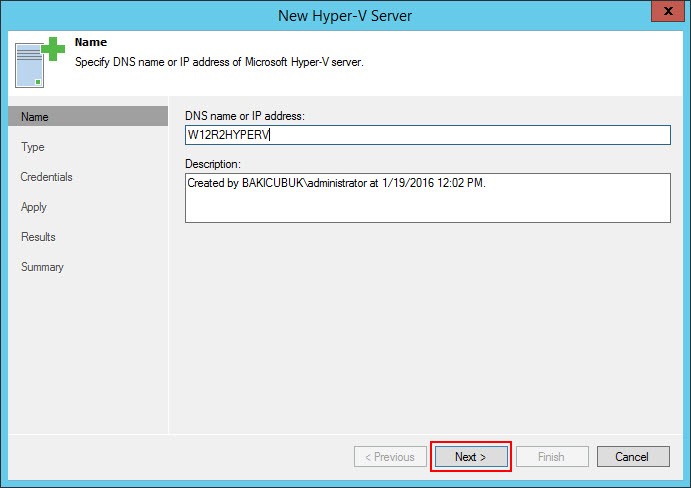This screenshot has height=488, width=691.
Task: Click the server with green plus icon
Action: point(40,62)
